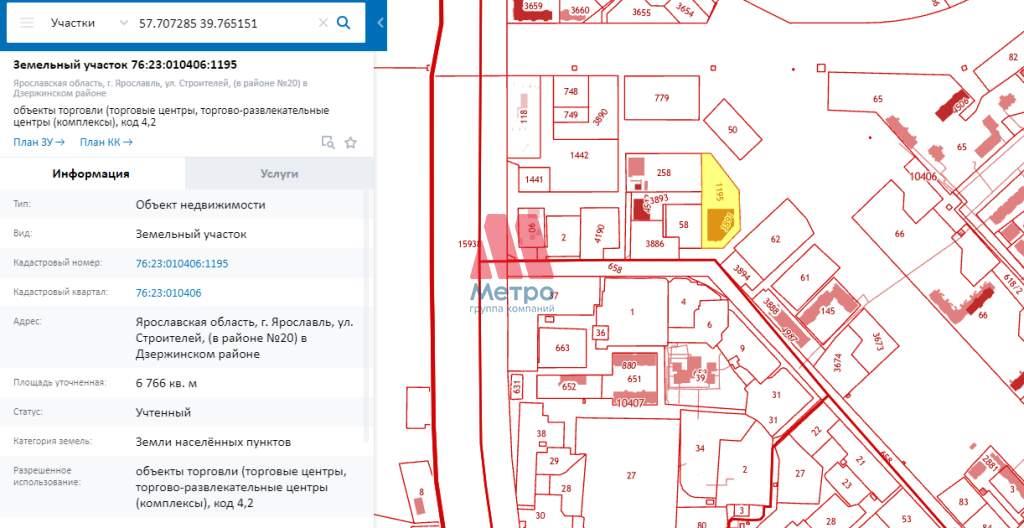
Task: Click the zoom-to-object icon beside the star
Action: coord(327,142)
